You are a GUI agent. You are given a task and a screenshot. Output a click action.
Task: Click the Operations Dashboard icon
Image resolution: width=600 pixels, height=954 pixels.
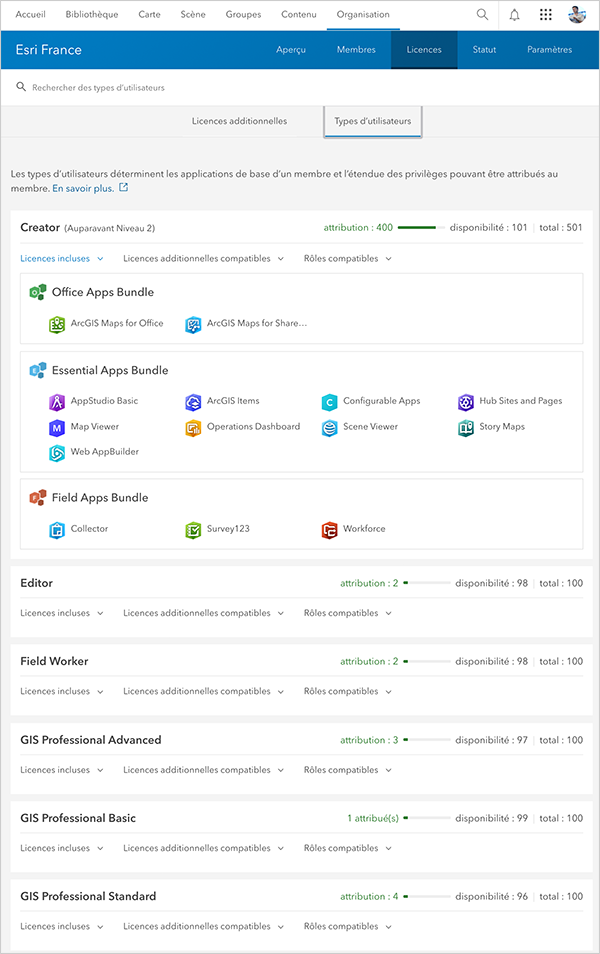coord(194,427)
